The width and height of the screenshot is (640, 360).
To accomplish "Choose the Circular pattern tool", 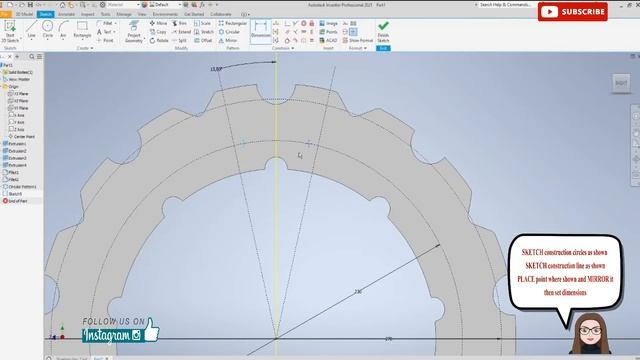I will [x=229, y=32].
